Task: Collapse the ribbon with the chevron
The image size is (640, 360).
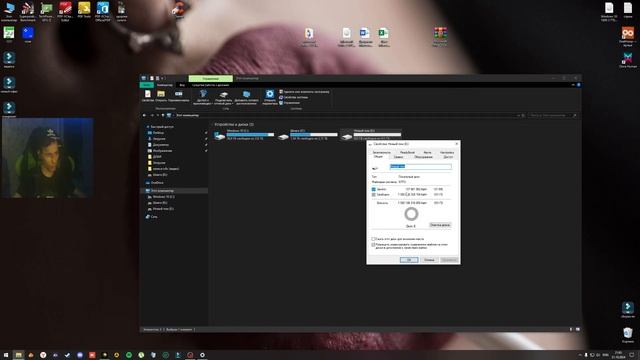Action: 573,85
